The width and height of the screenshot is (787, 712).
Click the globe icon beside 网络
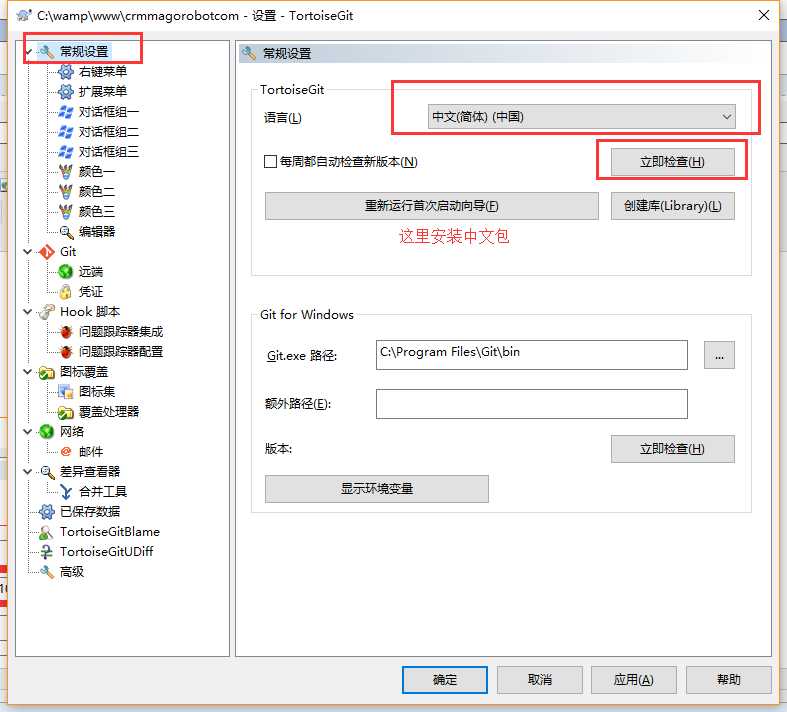pyautogui.click(x=47, y=432)
